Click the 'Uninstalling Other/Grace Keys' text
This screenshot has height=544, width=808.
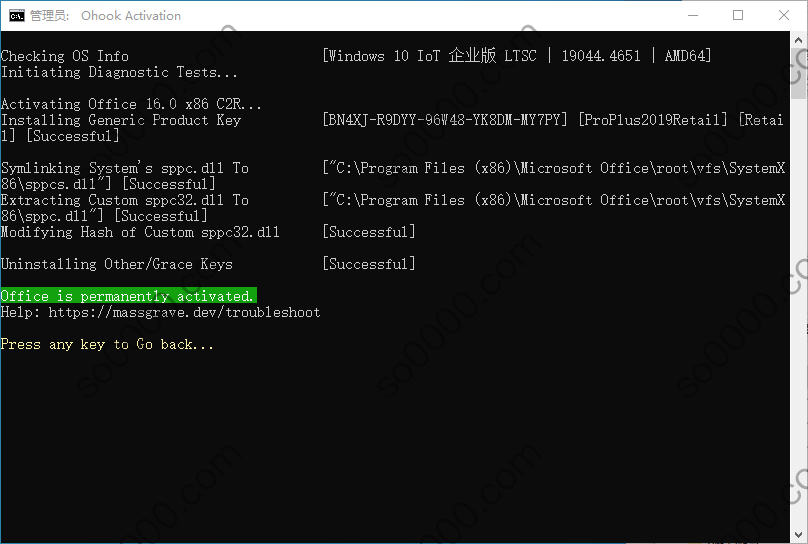(117, 264)
